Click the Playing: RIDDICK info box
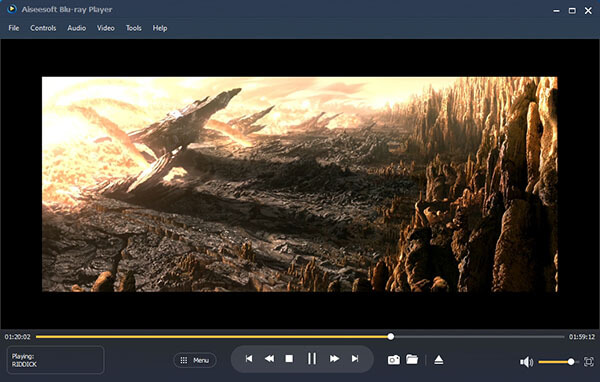600x382 pixels. (55, 360)
